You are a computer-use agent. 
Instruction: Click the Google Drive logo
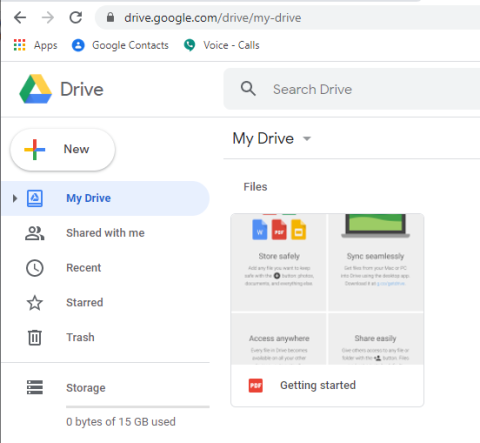click(36, 89)
